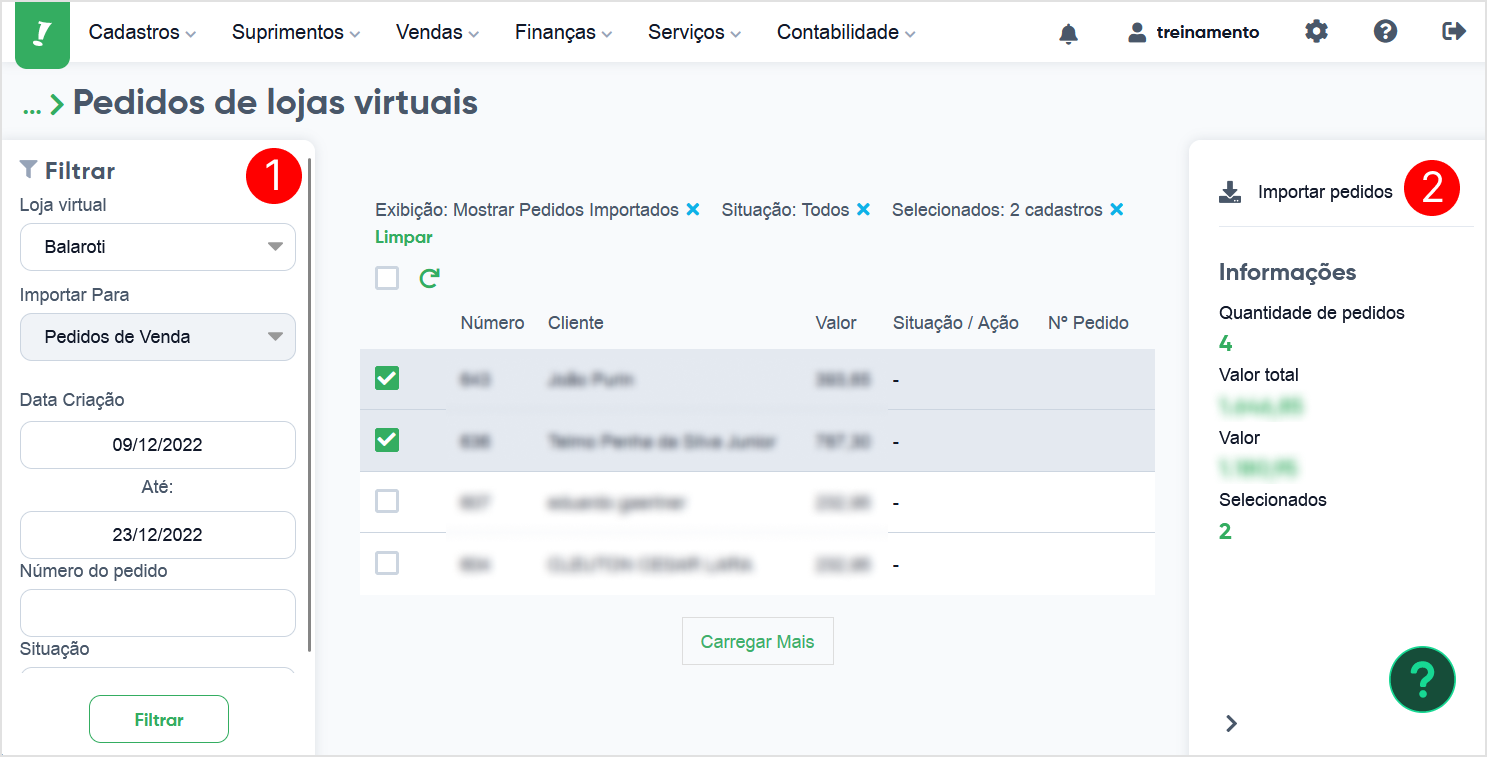Open the Finanças menu
The width and height of the screenshot is (1488, 758).
tap(564, 32)
